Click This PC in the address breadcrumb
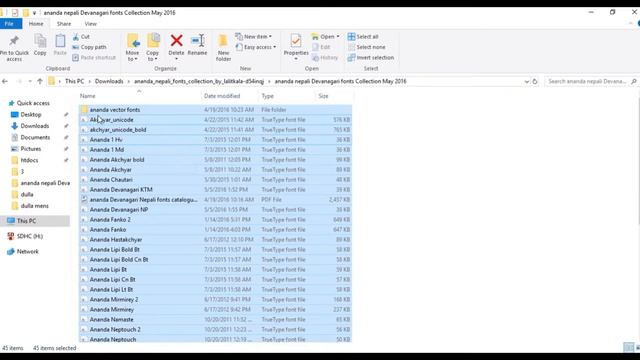The width and height of the screenshot is (640, 360). [x=74, y=81]
